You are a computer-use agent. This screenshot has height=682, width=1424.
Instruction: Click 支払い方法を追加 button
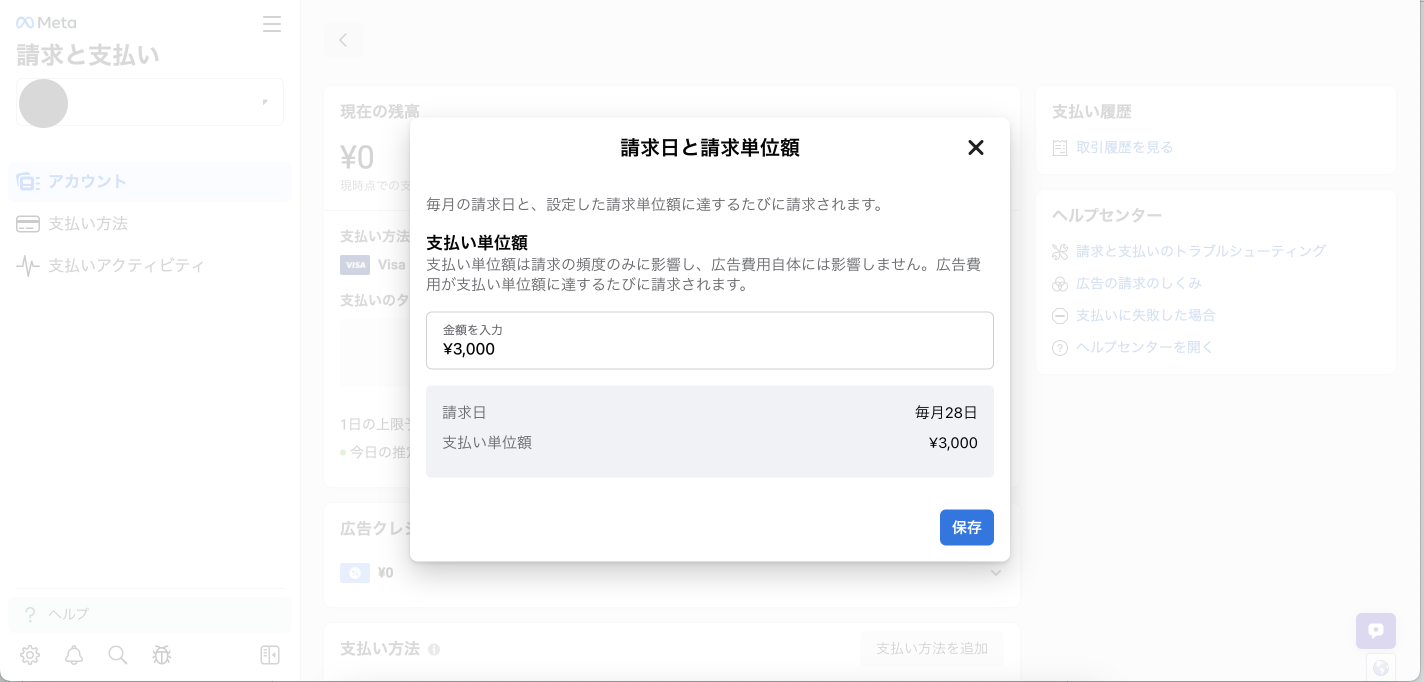coord(932,649)
